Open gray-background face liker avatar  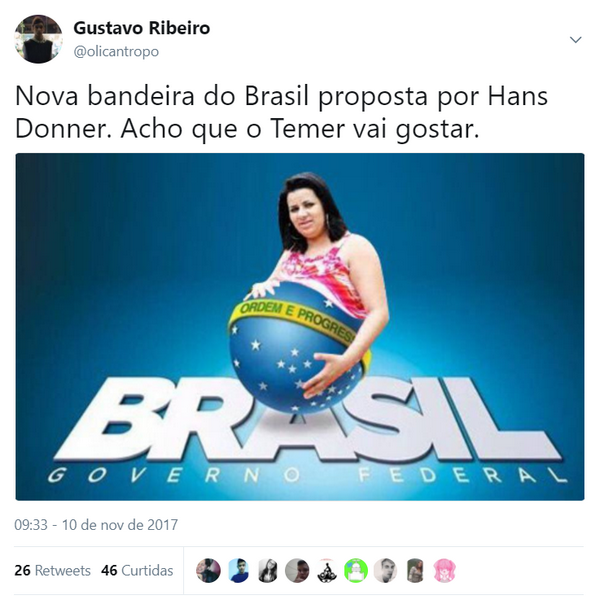click(297, 571)
